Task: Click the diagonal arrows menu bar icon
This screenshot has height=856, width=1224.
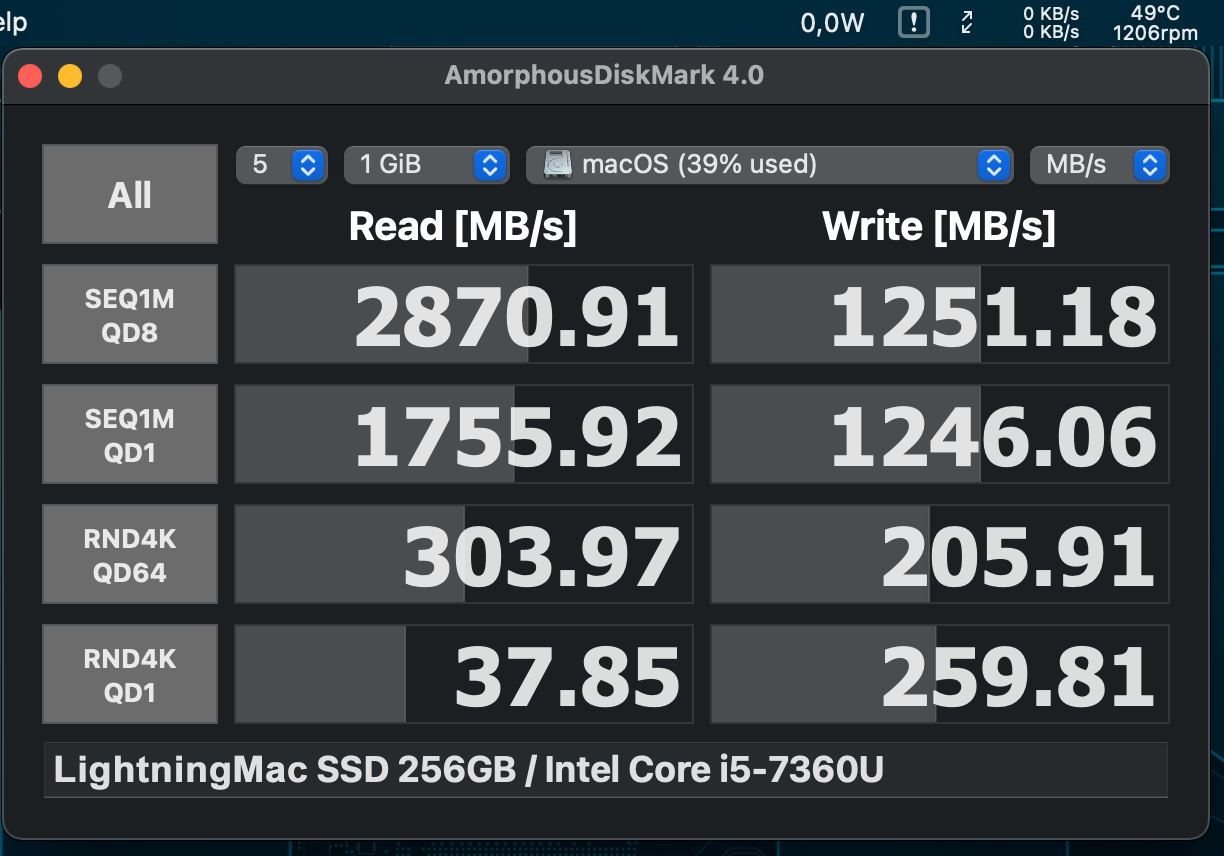Action: [x=967, y=22]
